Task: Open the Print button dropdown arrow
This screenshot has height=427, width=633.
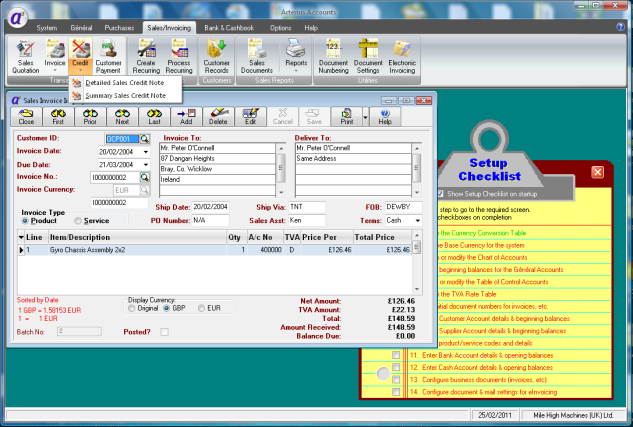Action: [365, 117]
